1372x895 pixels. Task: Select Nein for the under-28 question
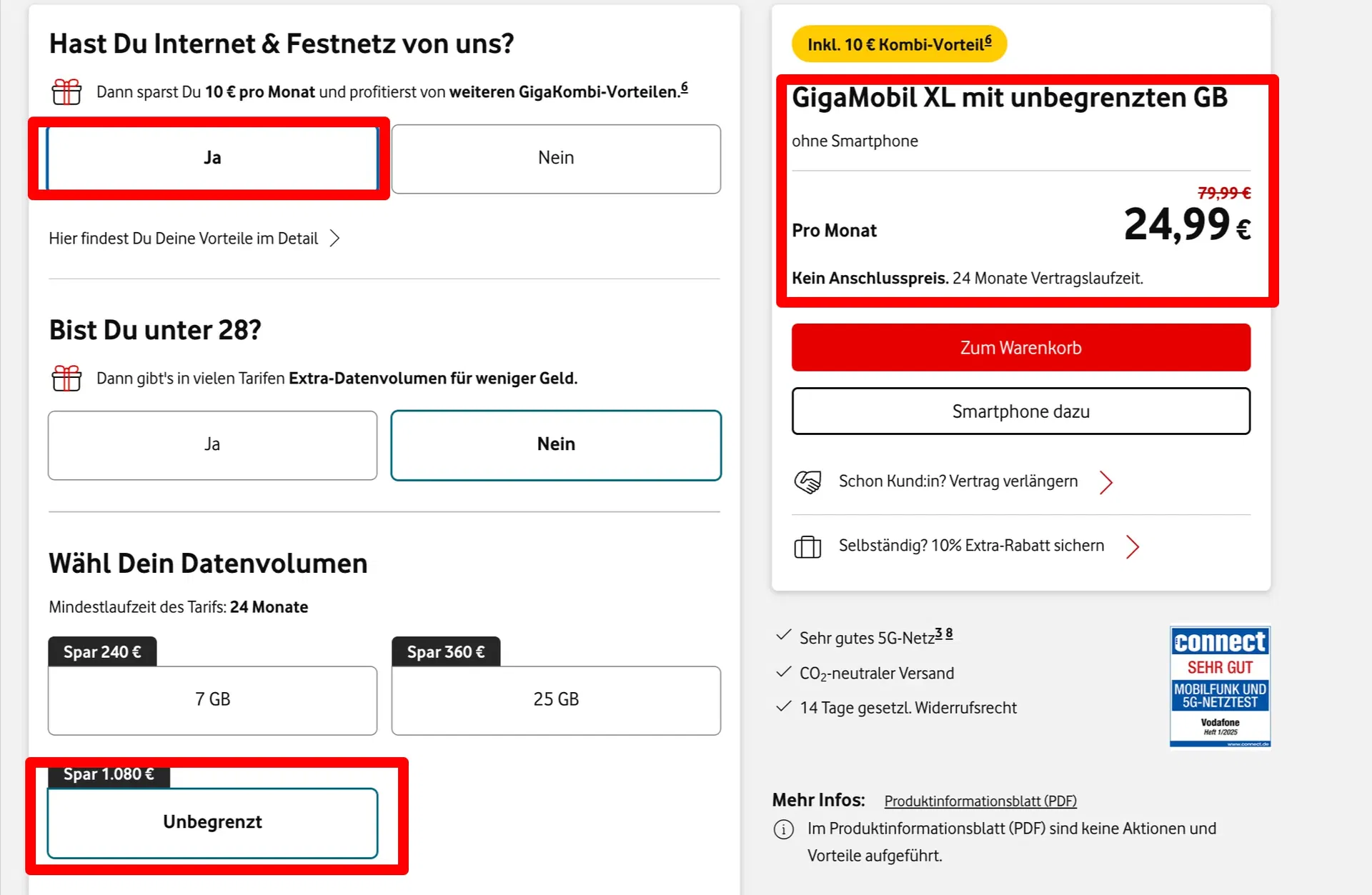[x=556, y=444]
